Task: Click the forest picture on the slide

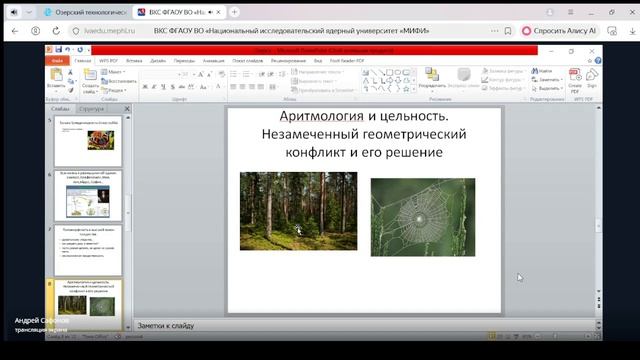Action: (298, 211)
